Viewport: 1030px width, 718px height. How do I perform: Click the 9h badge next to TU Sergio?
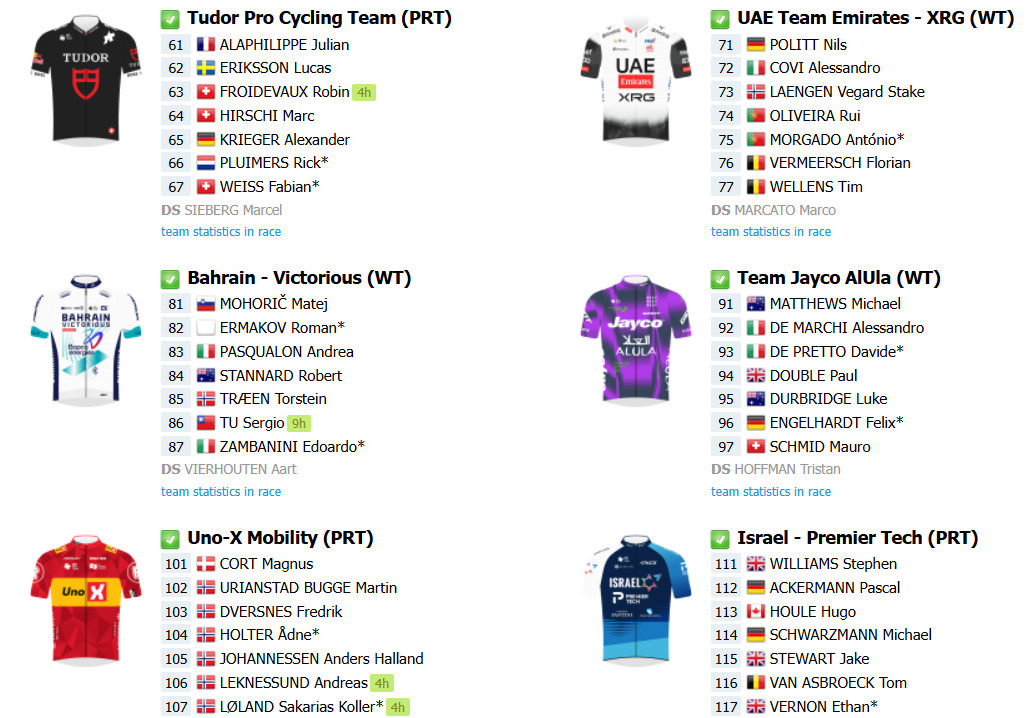coord(298,423)
